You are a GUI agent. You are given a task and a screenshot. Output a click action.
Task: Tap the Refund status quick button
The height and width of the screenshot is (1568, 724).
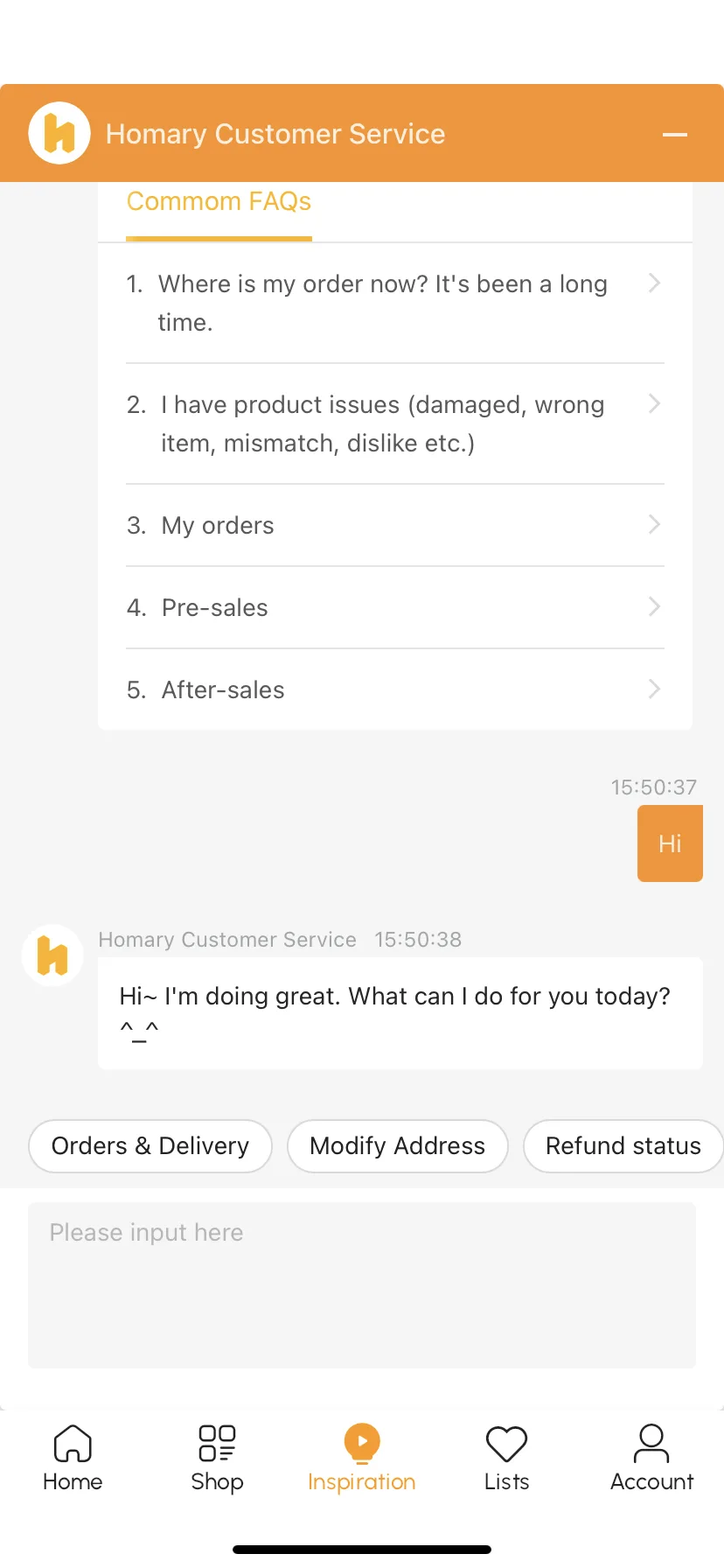click(x=623, y=1146)
